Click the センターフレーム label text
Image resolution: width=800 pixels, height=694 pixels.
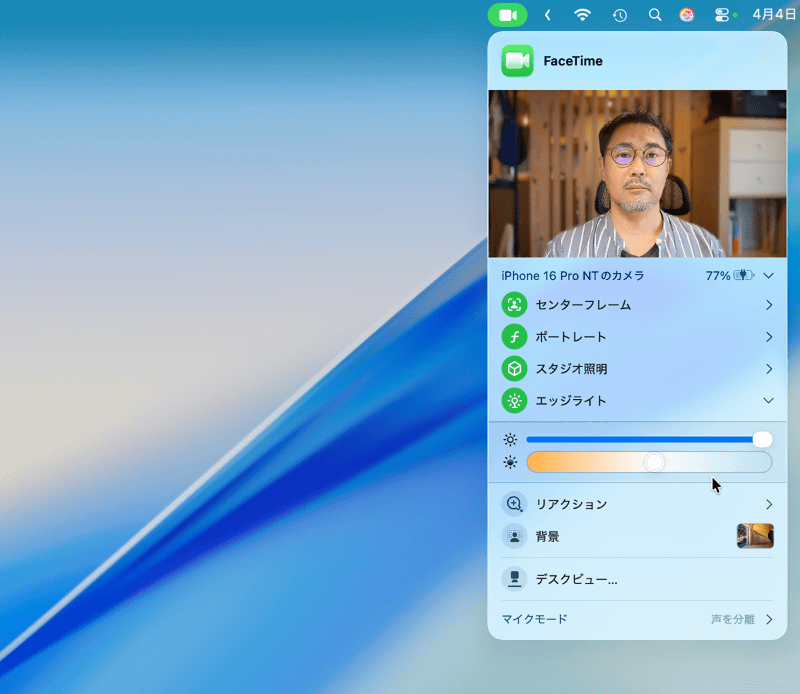[583, 305]
